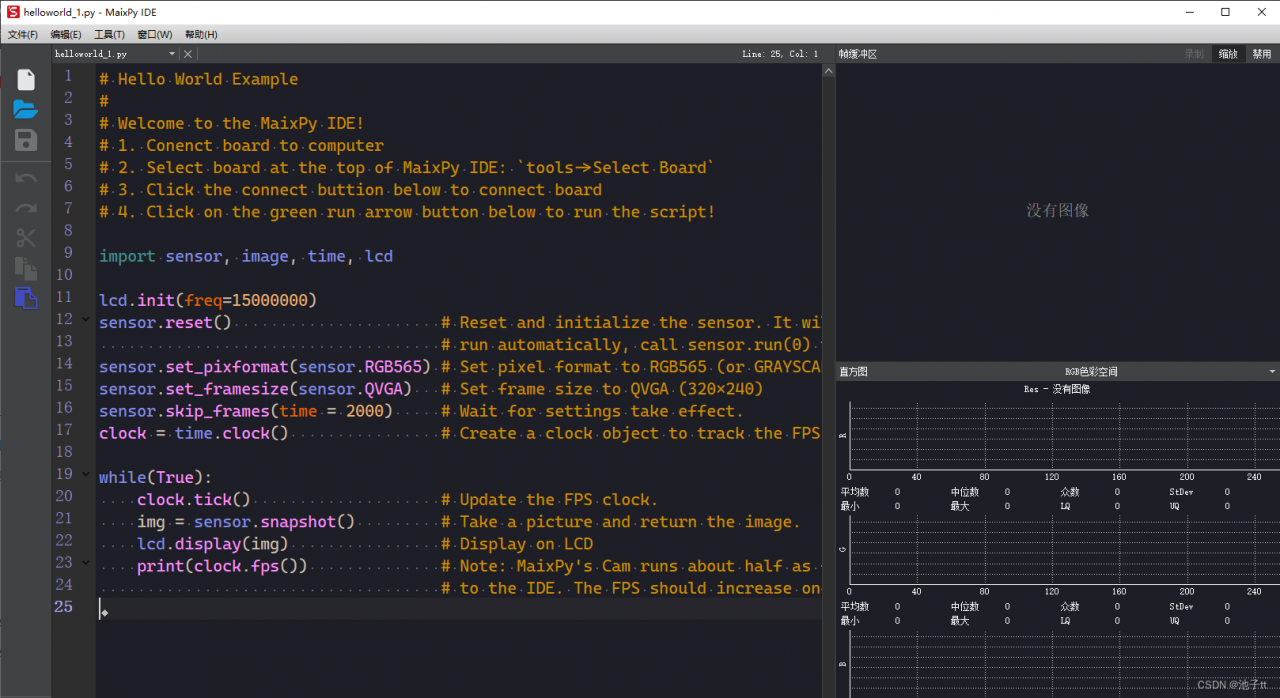Click the 'Line: 25, Col: 1' position indicator
This screenshot has height=698, width=1280.
coord(780,54)
